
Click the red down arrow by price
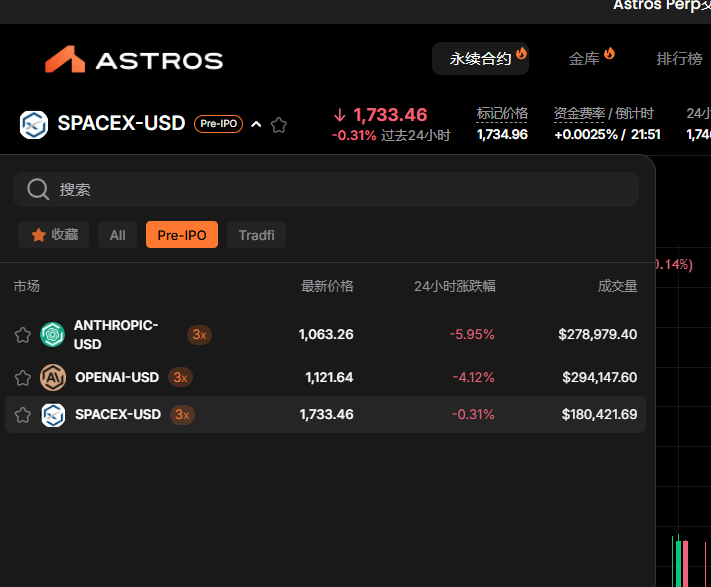coord(340,115)
